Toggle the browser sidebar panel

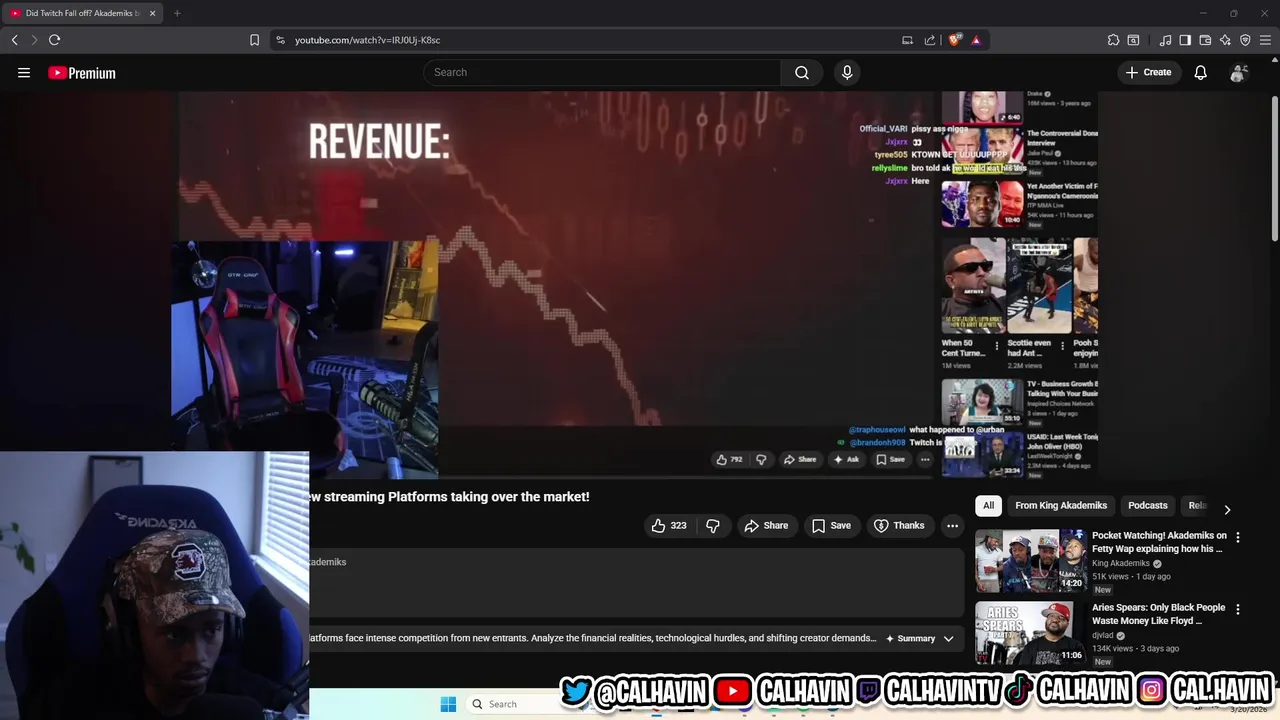(1185, 40)
